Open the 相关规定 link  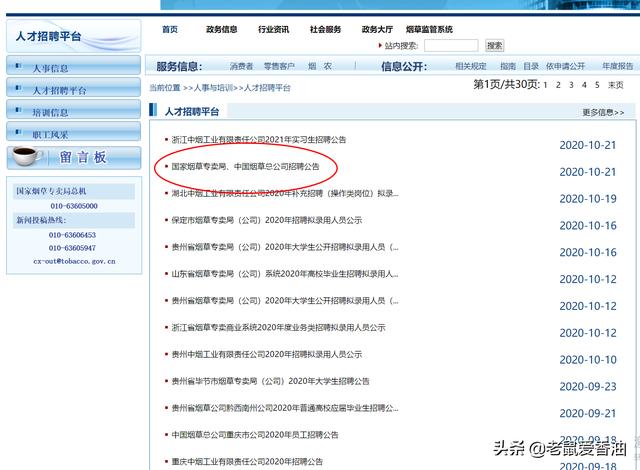click(471, 66)
